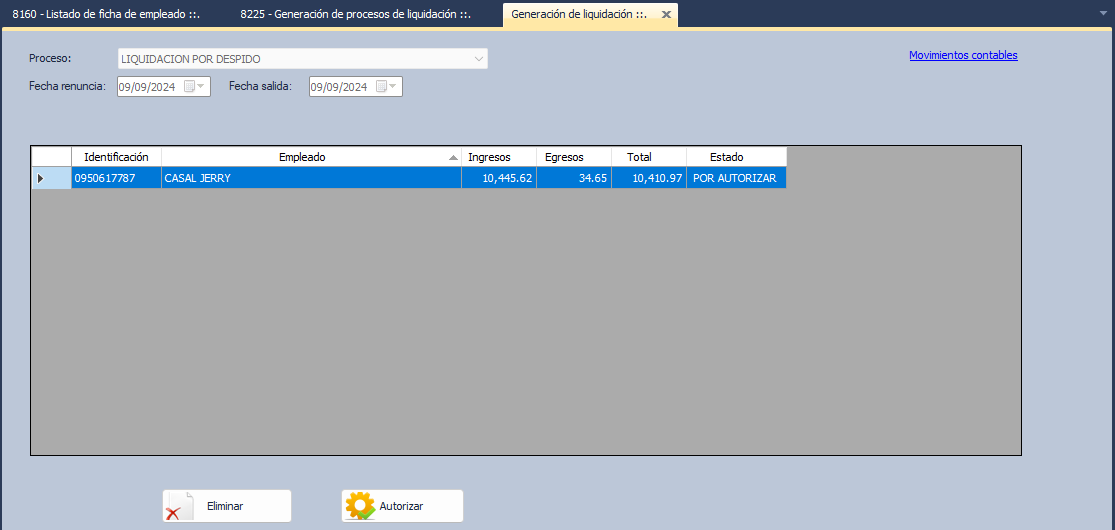Click the Total column header
1115x530 pixels.
639,157
